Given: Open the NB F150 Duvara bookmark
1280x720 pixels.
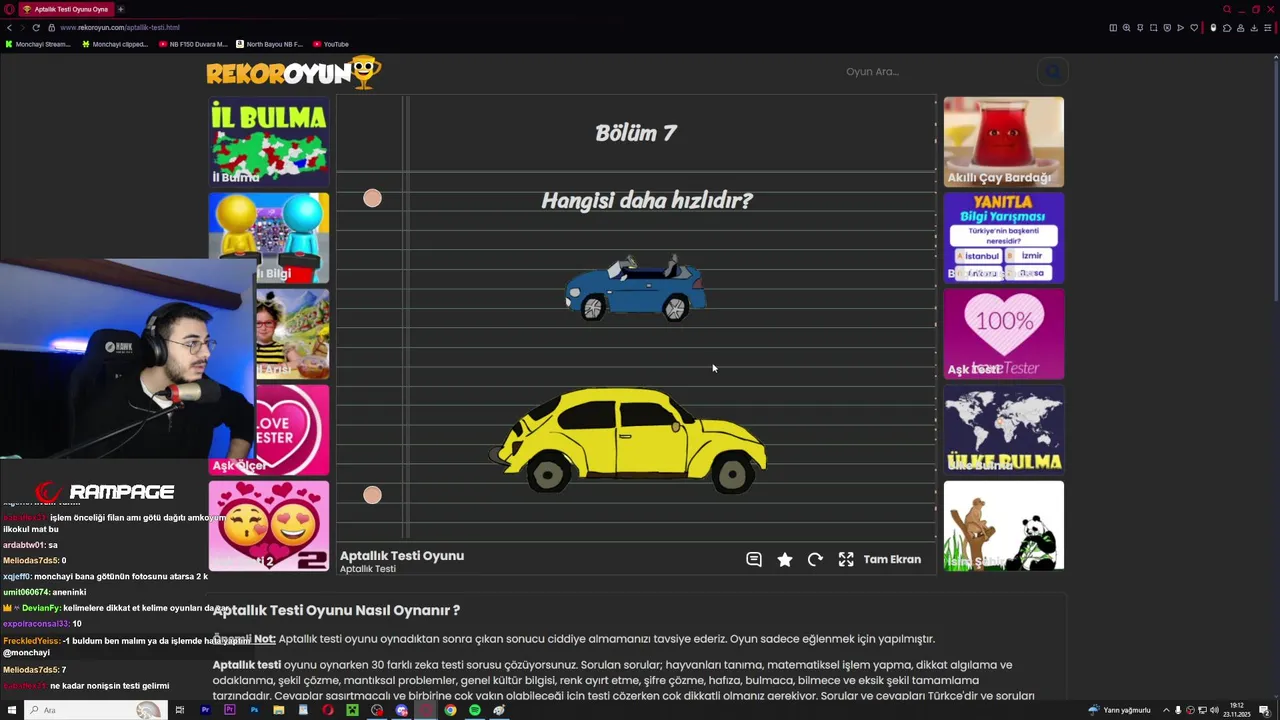Looking at the screenshot, I should pos(193,44).
